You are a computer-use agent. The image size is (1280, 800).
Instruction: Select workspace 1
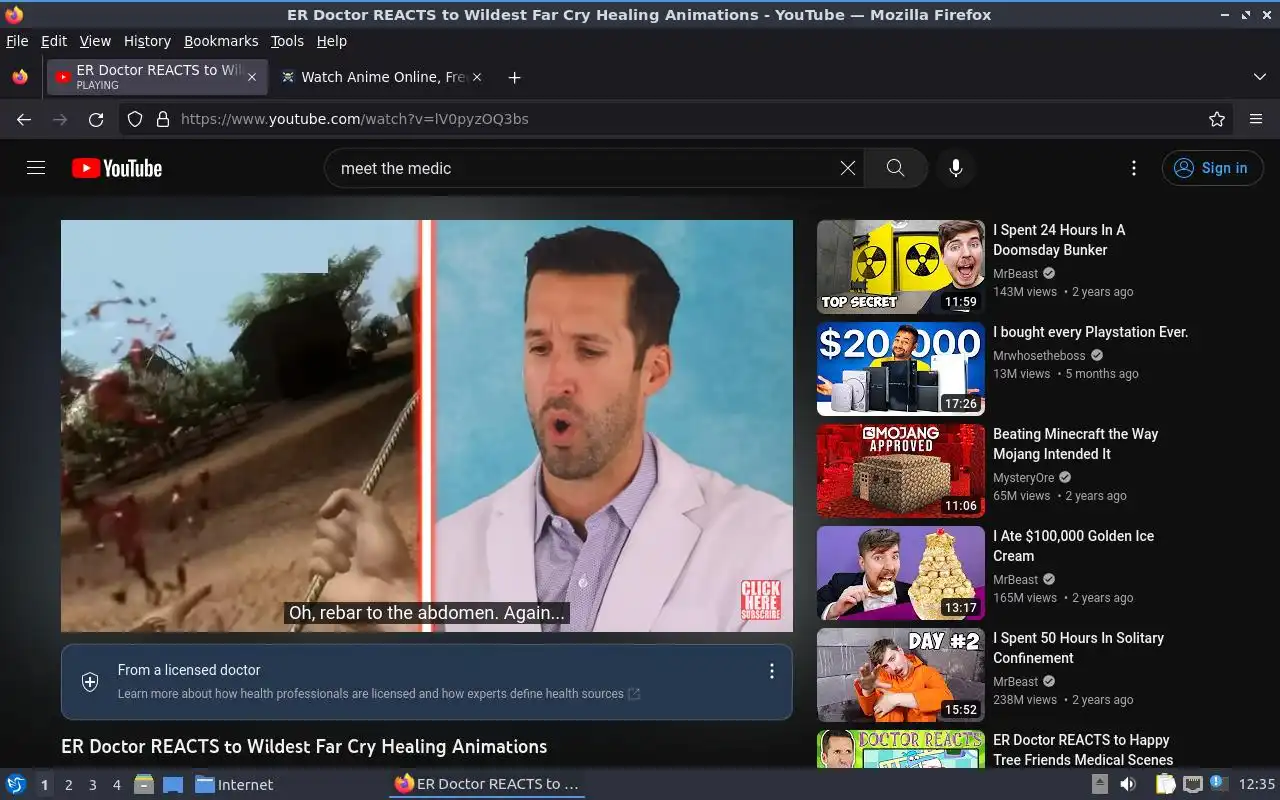[44, 785]
